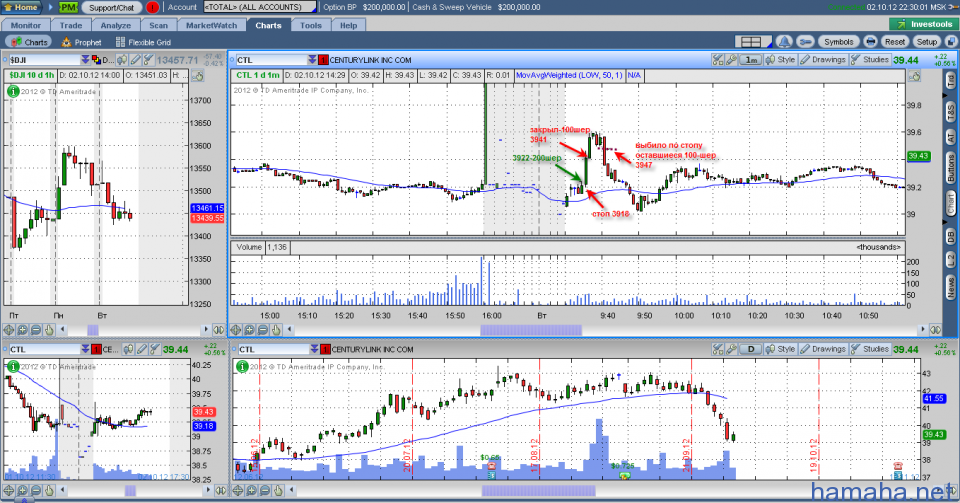
Task: Open the chart grid layout selector
Action: [x=752, y=42]
